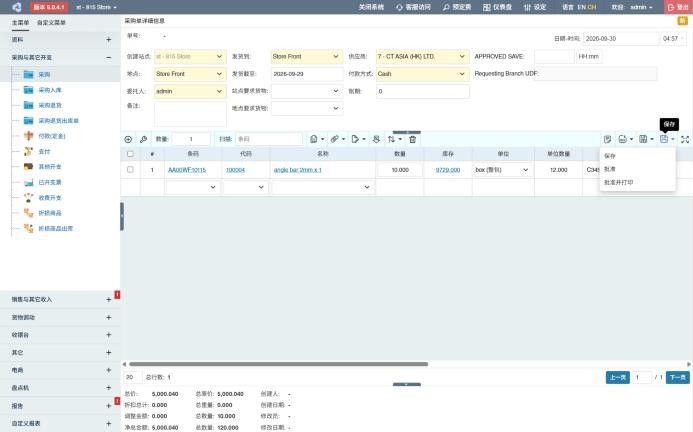This screenshot has width=693, height=432.
Task: Click the 'angle bar 2mm x 1' item name link
Action: 297,170
